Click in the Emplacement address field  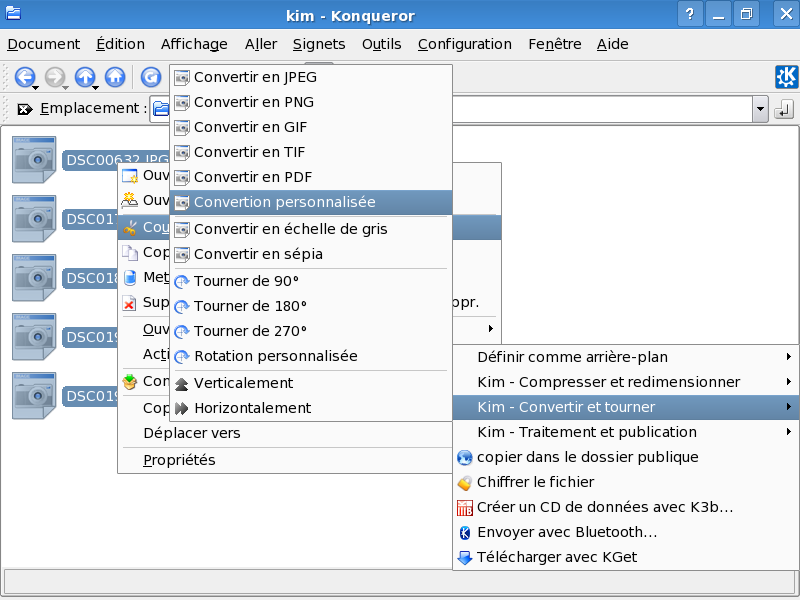[602, 109]
